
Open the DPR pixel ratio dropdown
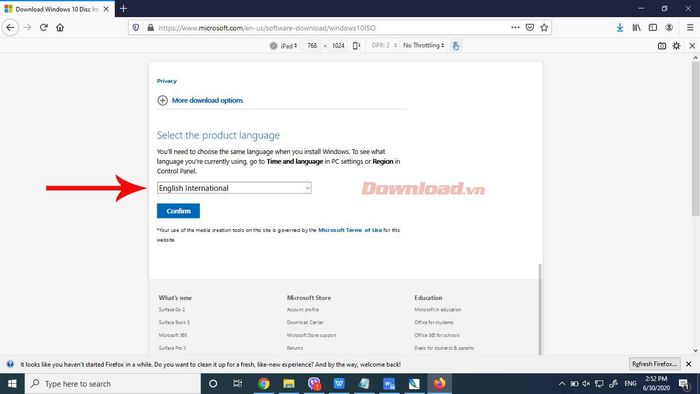[x=384, y=46]
